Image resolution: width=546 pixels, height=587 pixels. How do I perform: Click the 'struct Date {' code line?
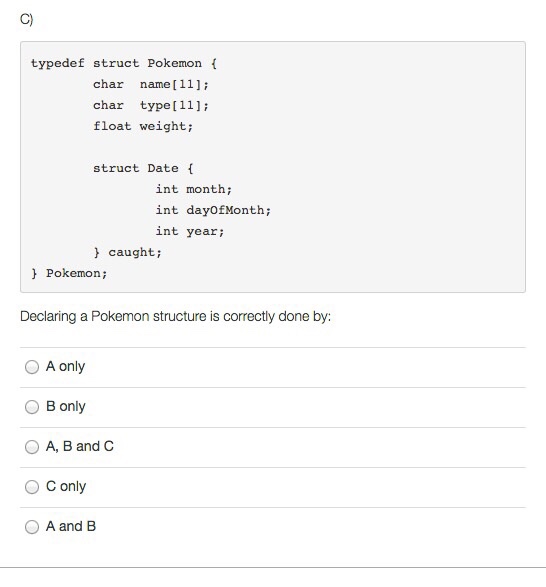click(x=143, y=168)
